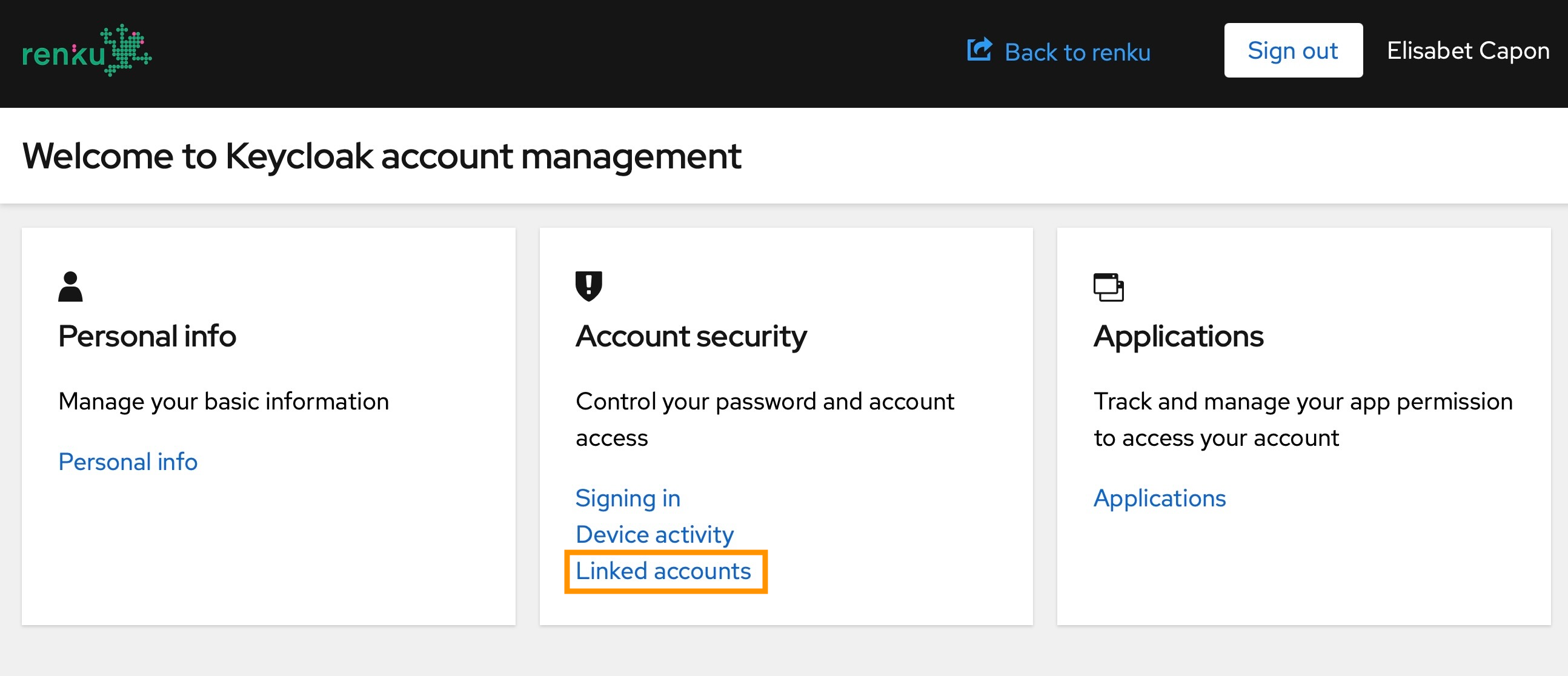Image resolution: width=1568 pixels, height=676 pixels.
Task: Open the Personal info link
Action: 128,462
